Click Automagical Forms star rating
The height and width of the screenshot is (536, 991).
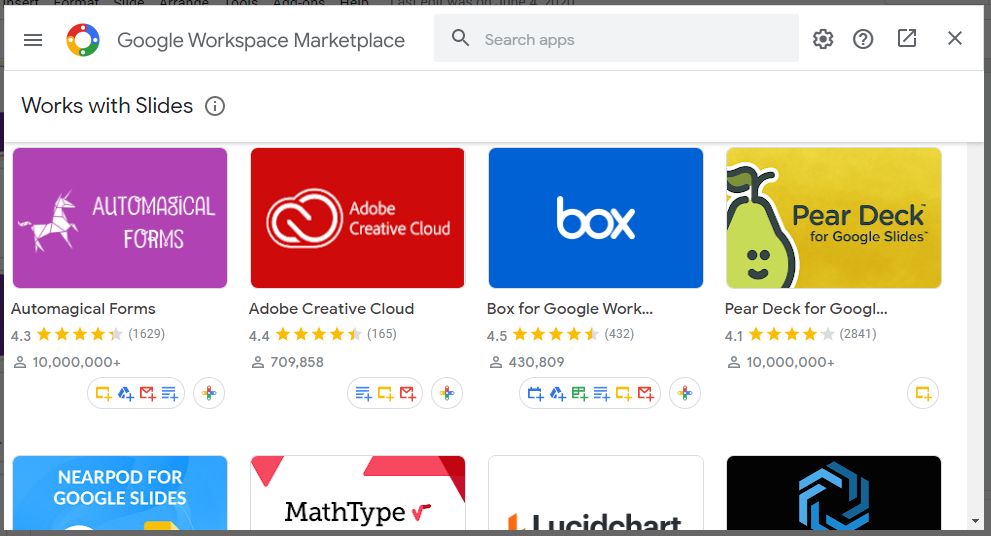click(80, 334)
